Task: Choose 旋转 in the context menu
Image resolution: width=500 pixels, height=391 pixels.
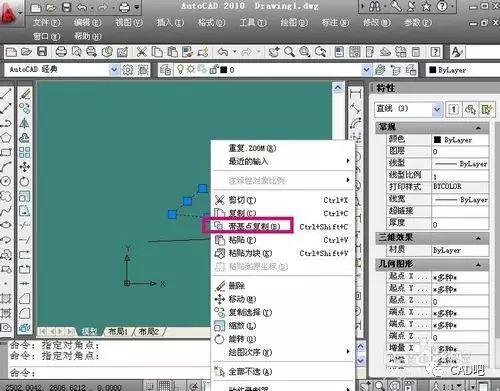Action: tap(283, 339)
